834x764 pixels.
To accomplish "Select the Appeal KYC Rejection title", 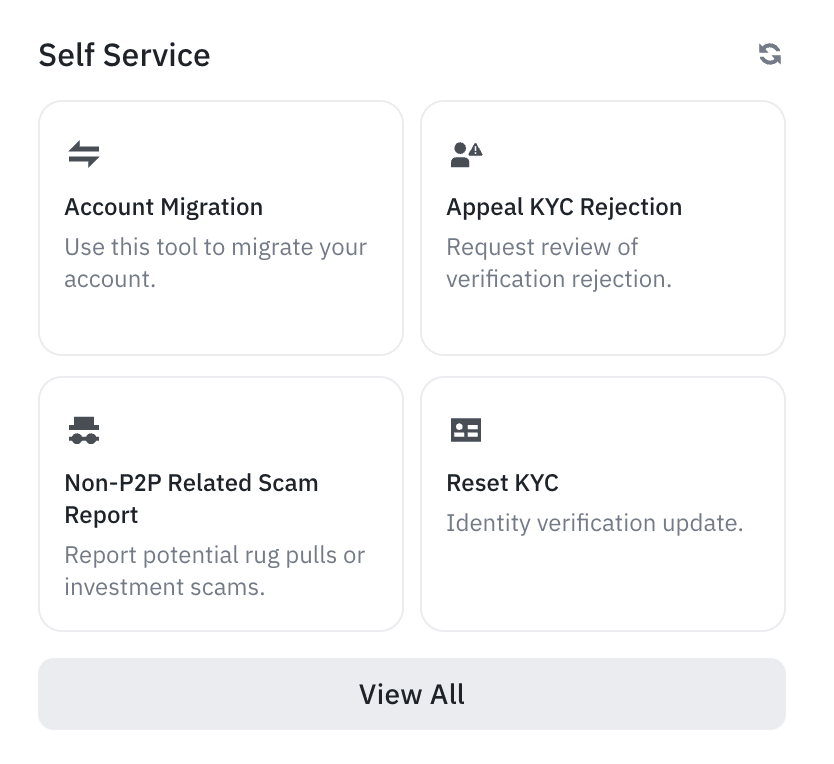I will 564,207.
